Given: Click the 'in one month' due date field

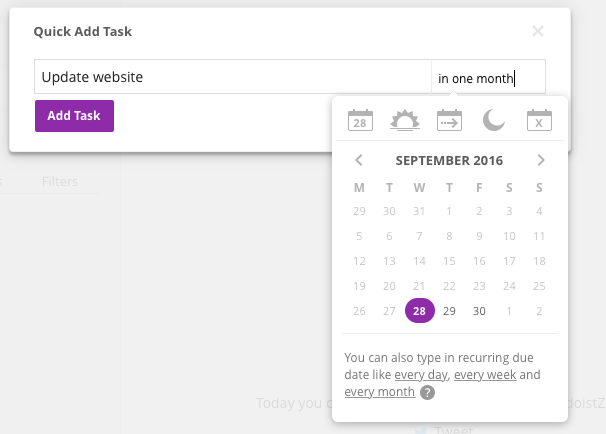Looking at the screenshot, I should (x=489, y=77).
